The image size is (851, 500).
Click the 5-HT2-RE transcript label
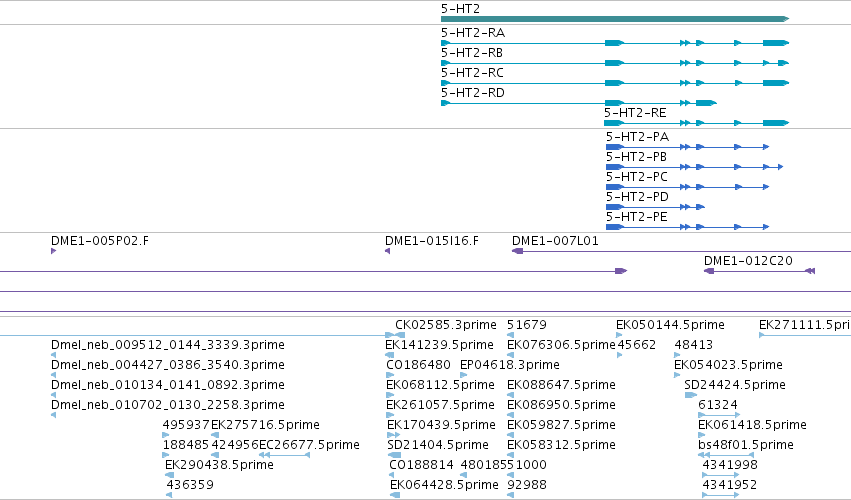click(x=635, y=113)
